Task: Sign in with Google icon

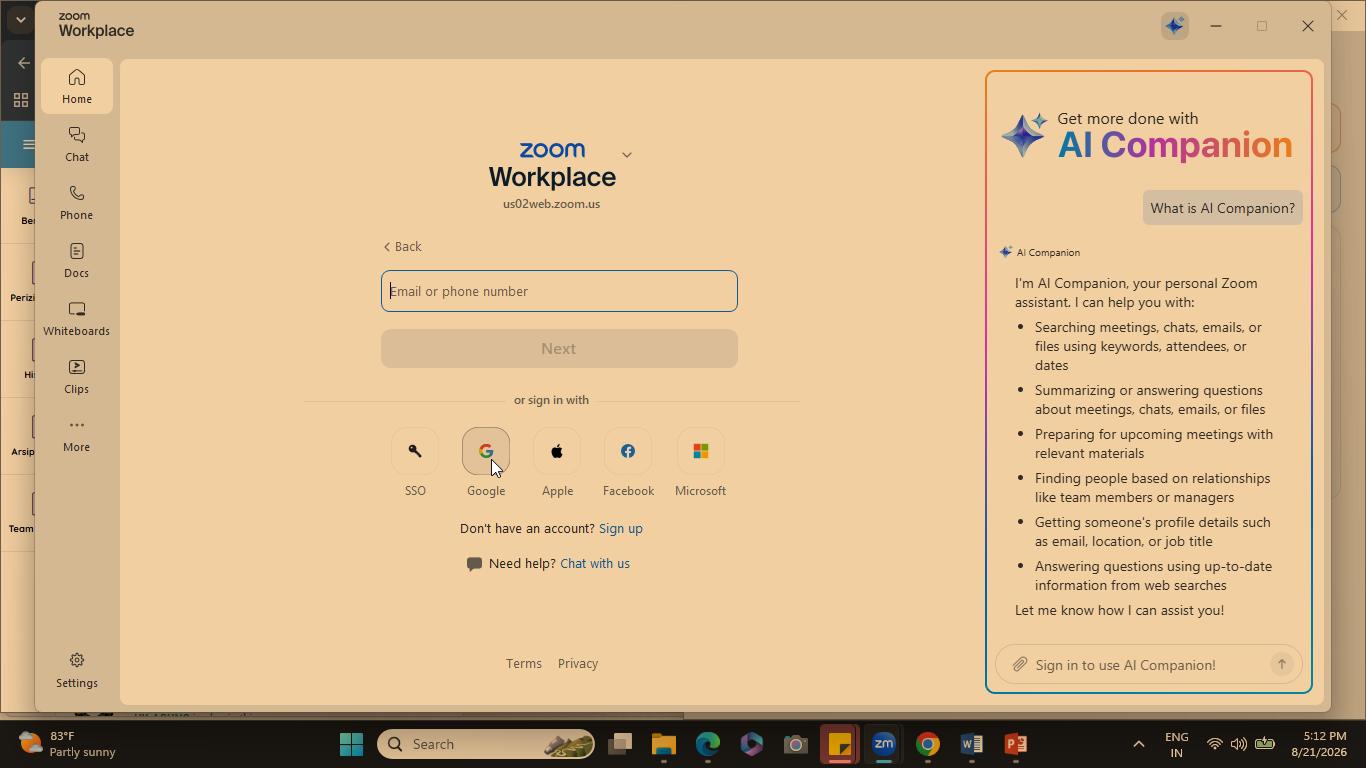Action: pyautogui.click(x=486, y=452)
